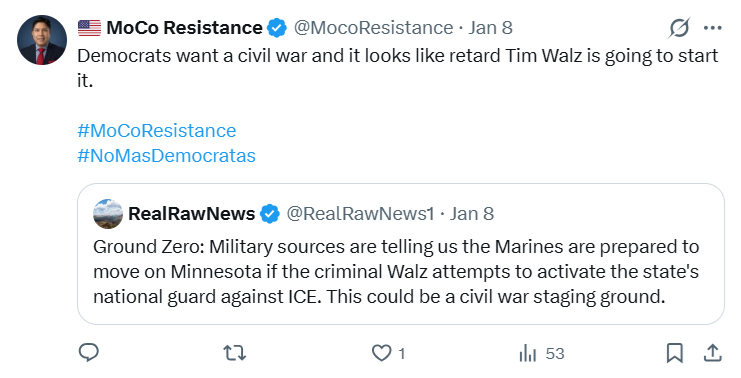The height and width of the screenshot is (378, 741).
Task: Follow the #MoCoResistance hashtag link
Action: point(156,130)
